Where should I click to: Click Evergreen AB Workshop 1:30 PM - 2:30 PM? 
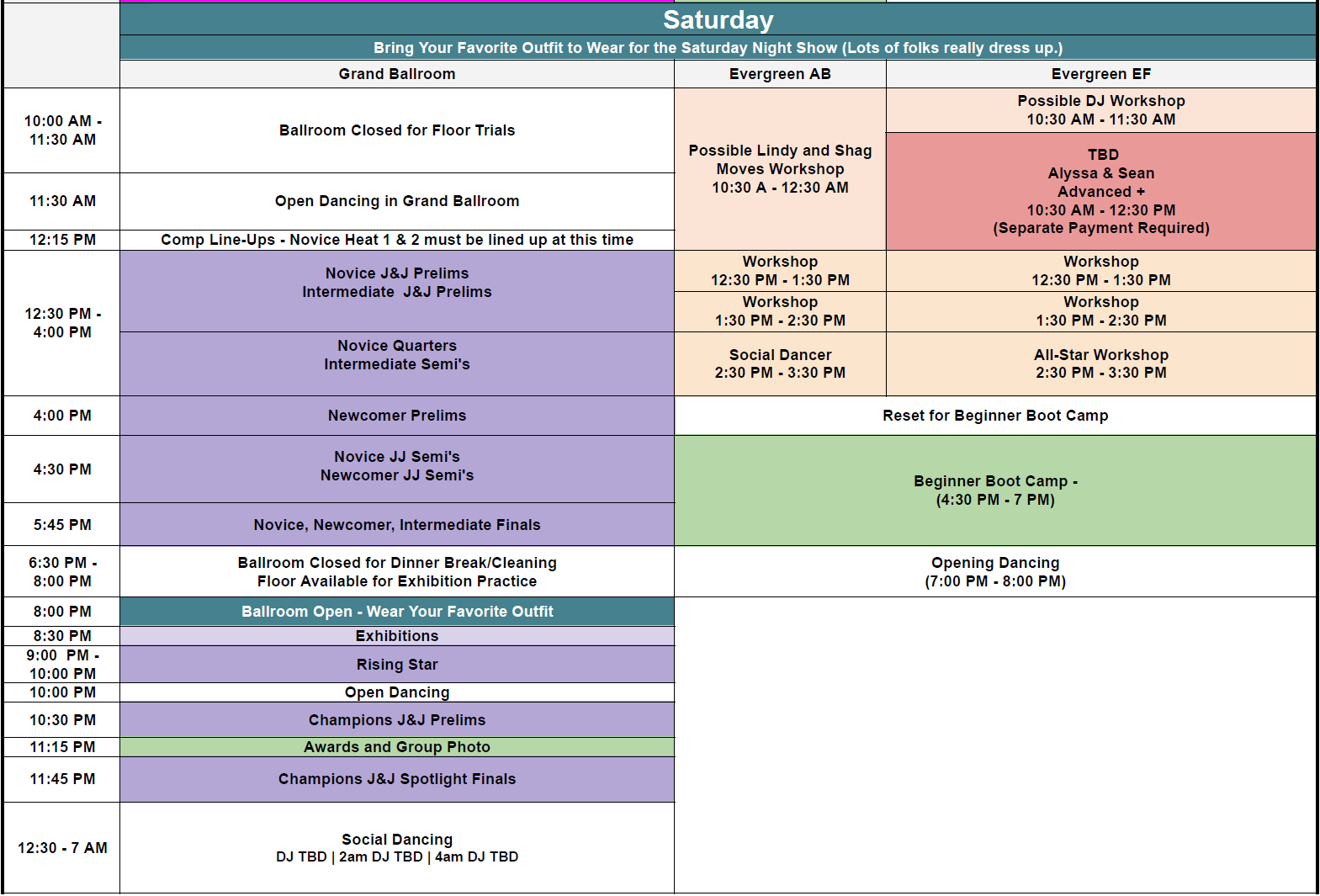[x=780, y=311]
